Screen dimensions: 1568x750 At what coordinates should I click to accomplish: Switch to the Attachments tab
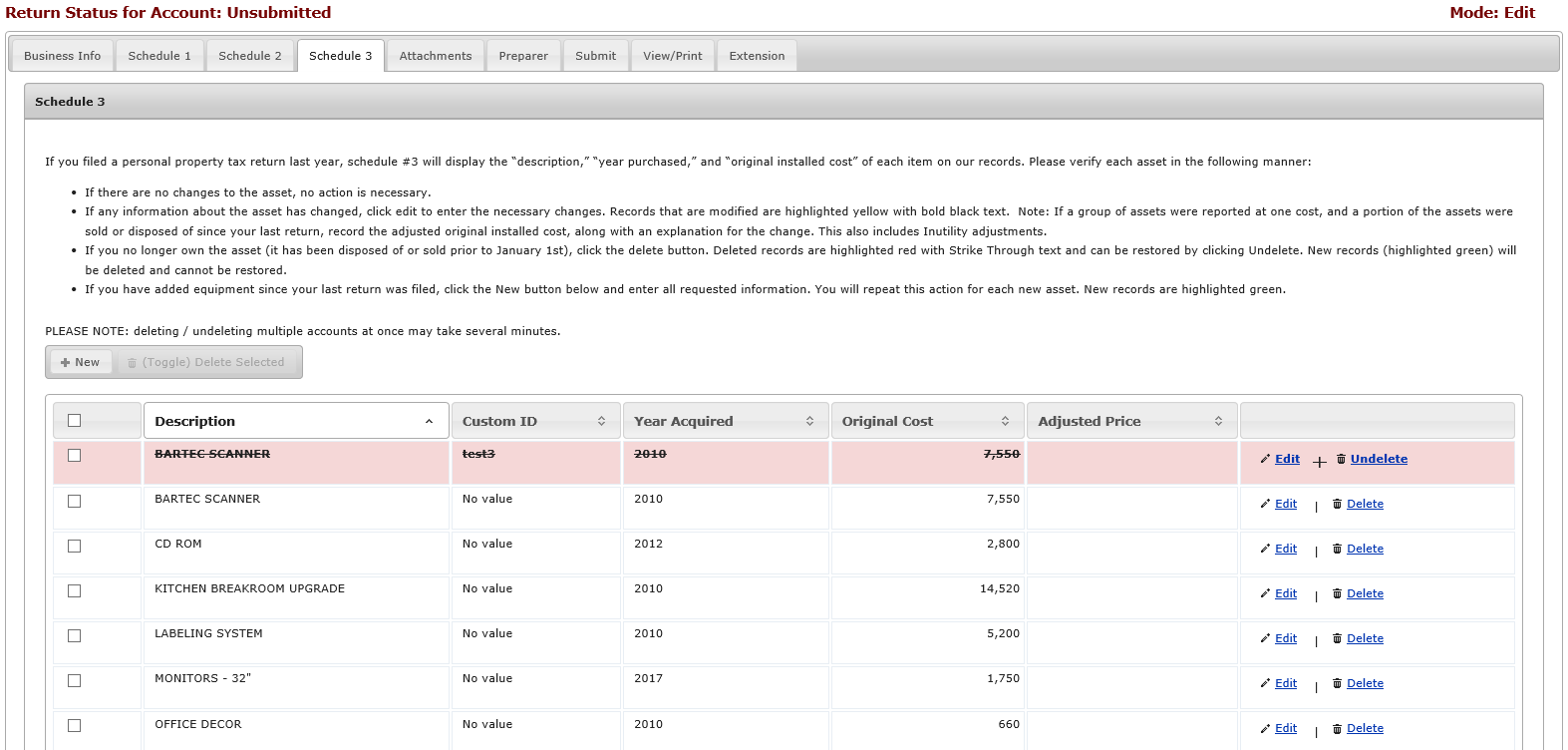tap(436, 56)
